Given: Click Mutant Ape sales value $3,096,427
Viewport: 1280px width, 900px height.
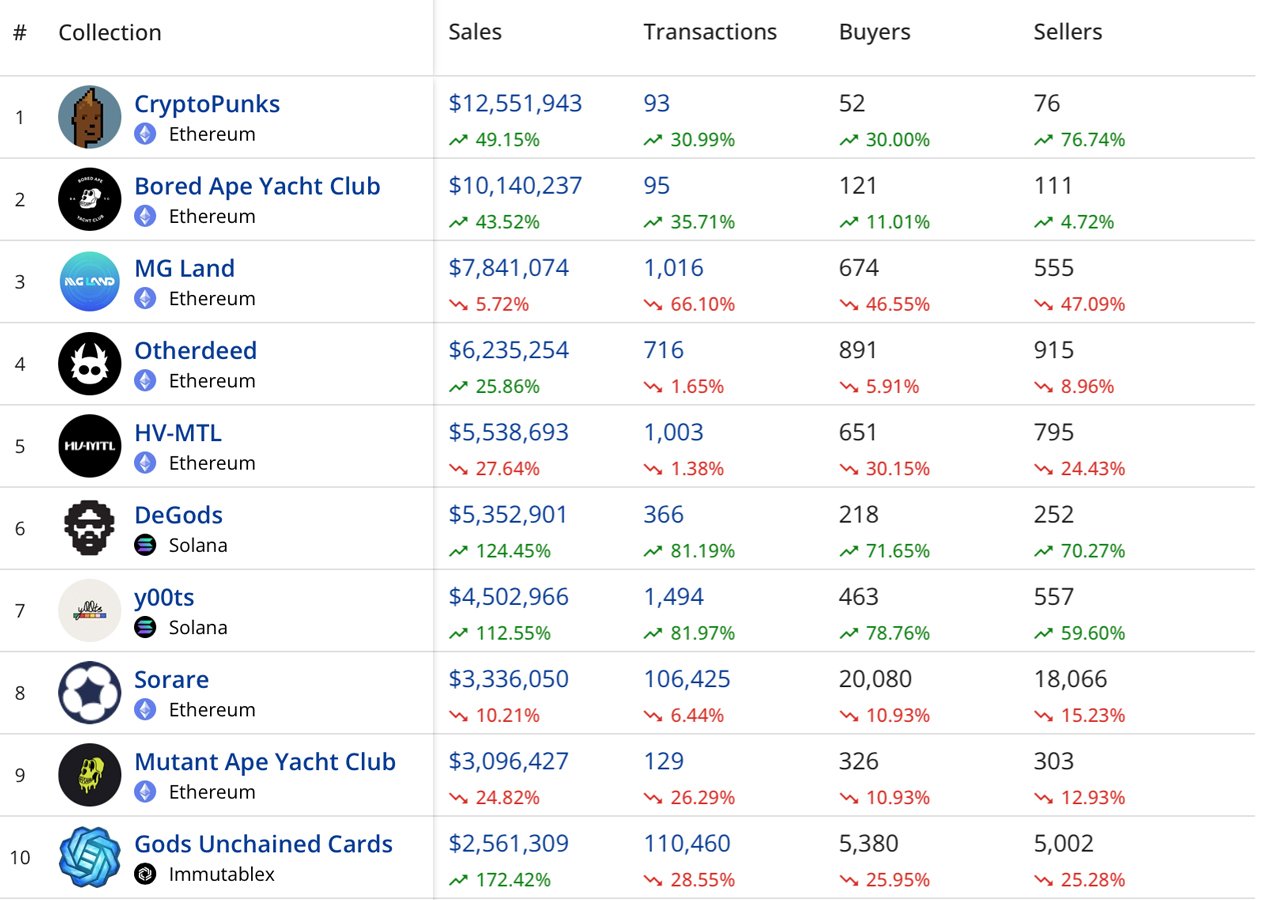Looking at the screenshot, I should click(509, 762).
